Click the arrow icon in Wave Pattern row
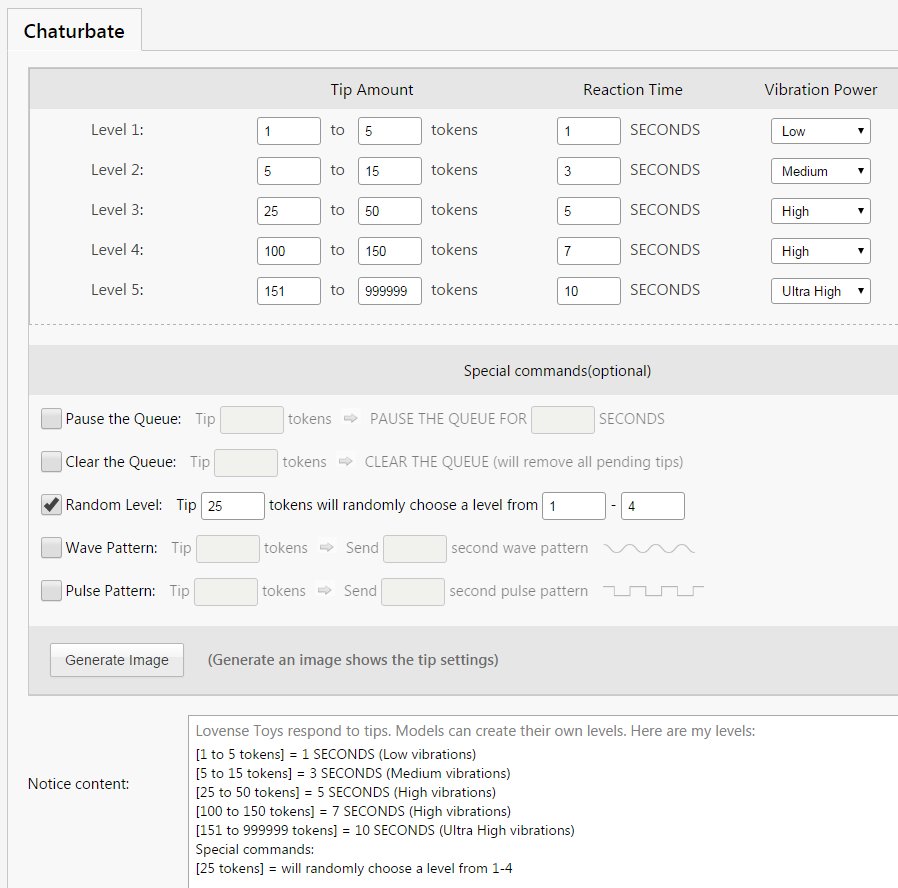 (x=326, y=547)
